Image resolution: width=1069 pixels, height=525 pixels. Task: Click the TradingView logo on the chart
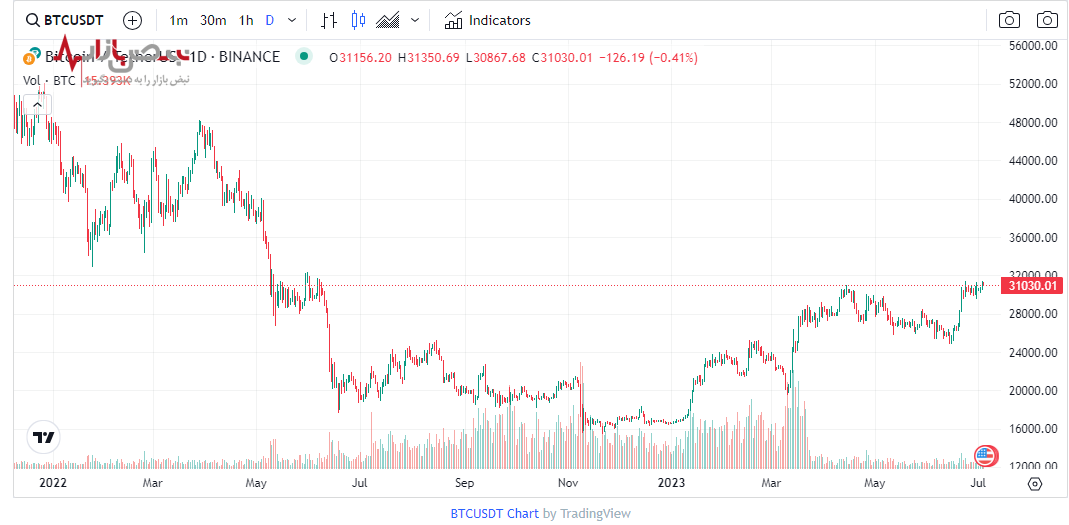coord(43,437)
